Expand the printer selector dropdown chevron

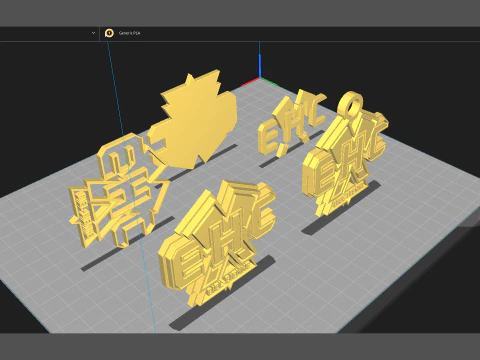(x=93, y=33)
